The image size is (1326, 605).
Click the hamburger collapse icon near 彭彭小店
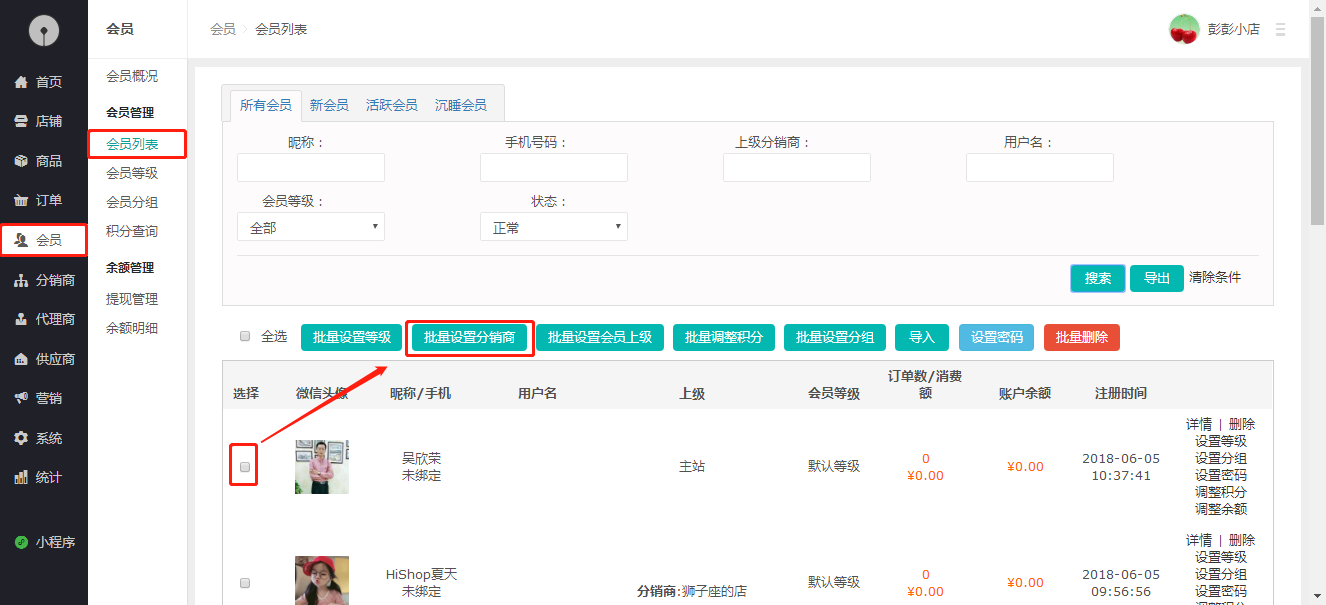tap(1281, 30)
